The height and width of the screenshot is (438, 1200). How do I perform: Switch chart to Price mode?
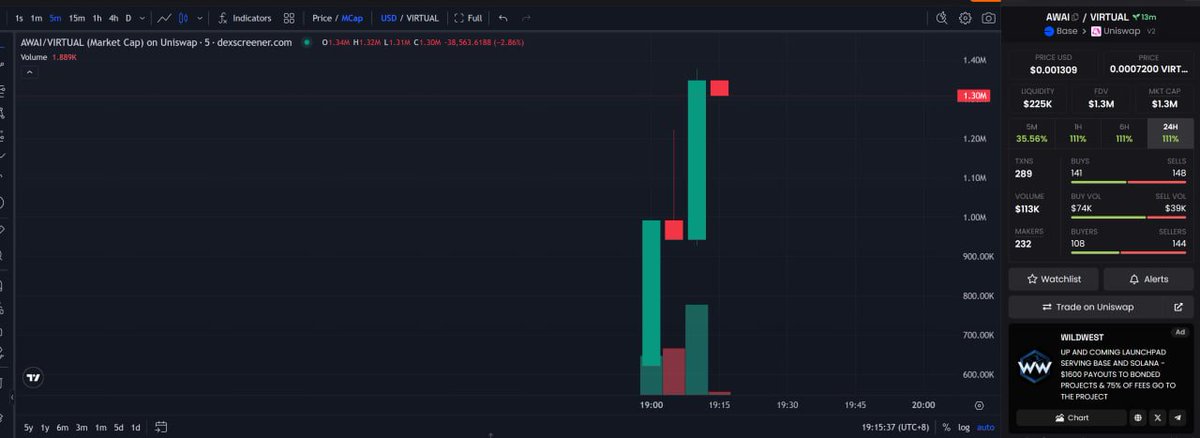322,18
